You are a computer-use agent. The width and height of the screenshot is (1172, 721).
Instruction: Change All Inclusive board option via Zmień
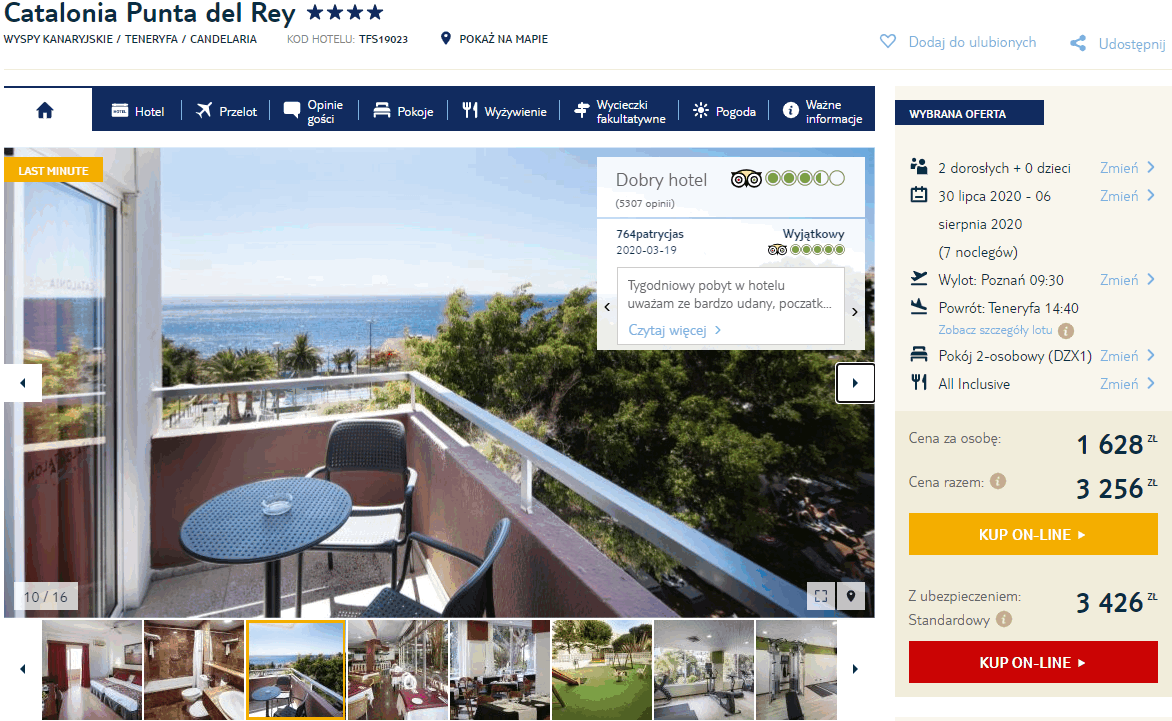[1127, 383]
